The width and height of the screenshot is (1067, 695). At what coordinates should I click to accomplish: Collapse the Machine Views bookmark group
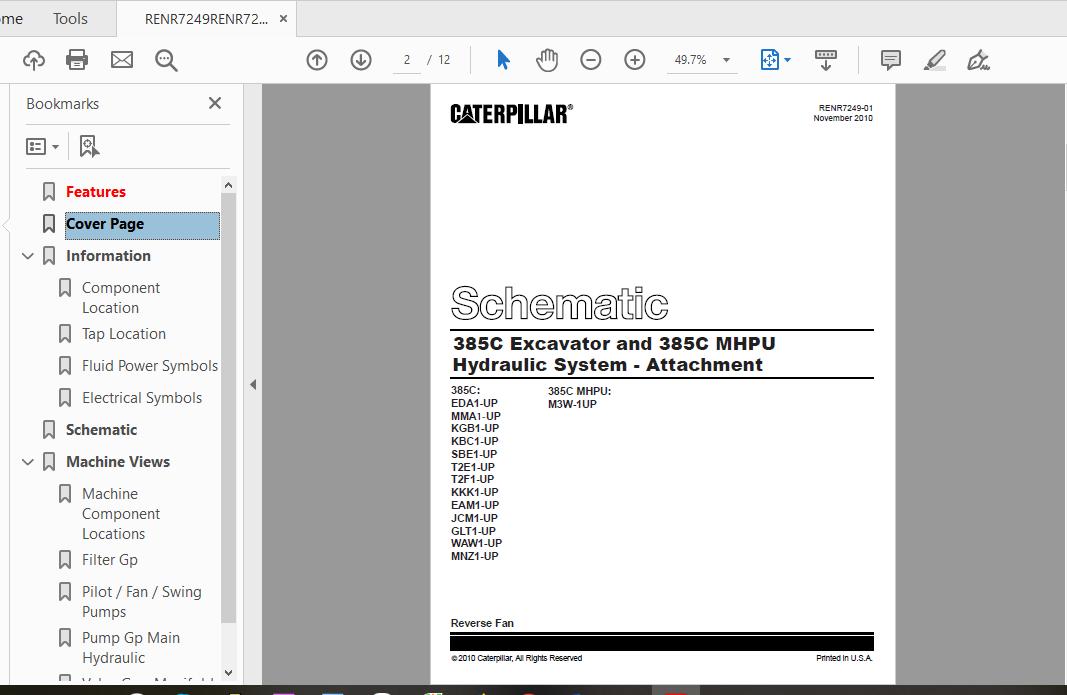[x=28, y=462]
